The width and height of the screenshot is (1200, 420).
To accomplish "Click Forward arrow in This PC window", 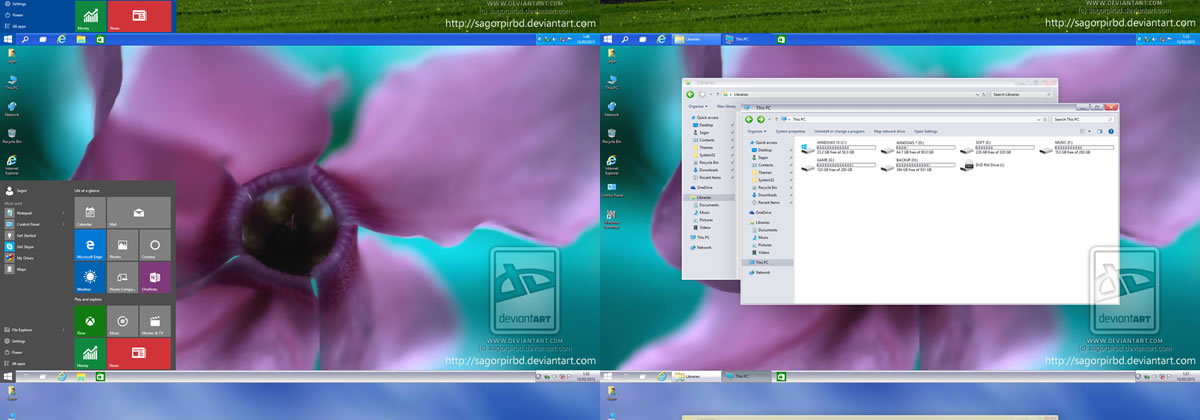I will pos(760,119).
